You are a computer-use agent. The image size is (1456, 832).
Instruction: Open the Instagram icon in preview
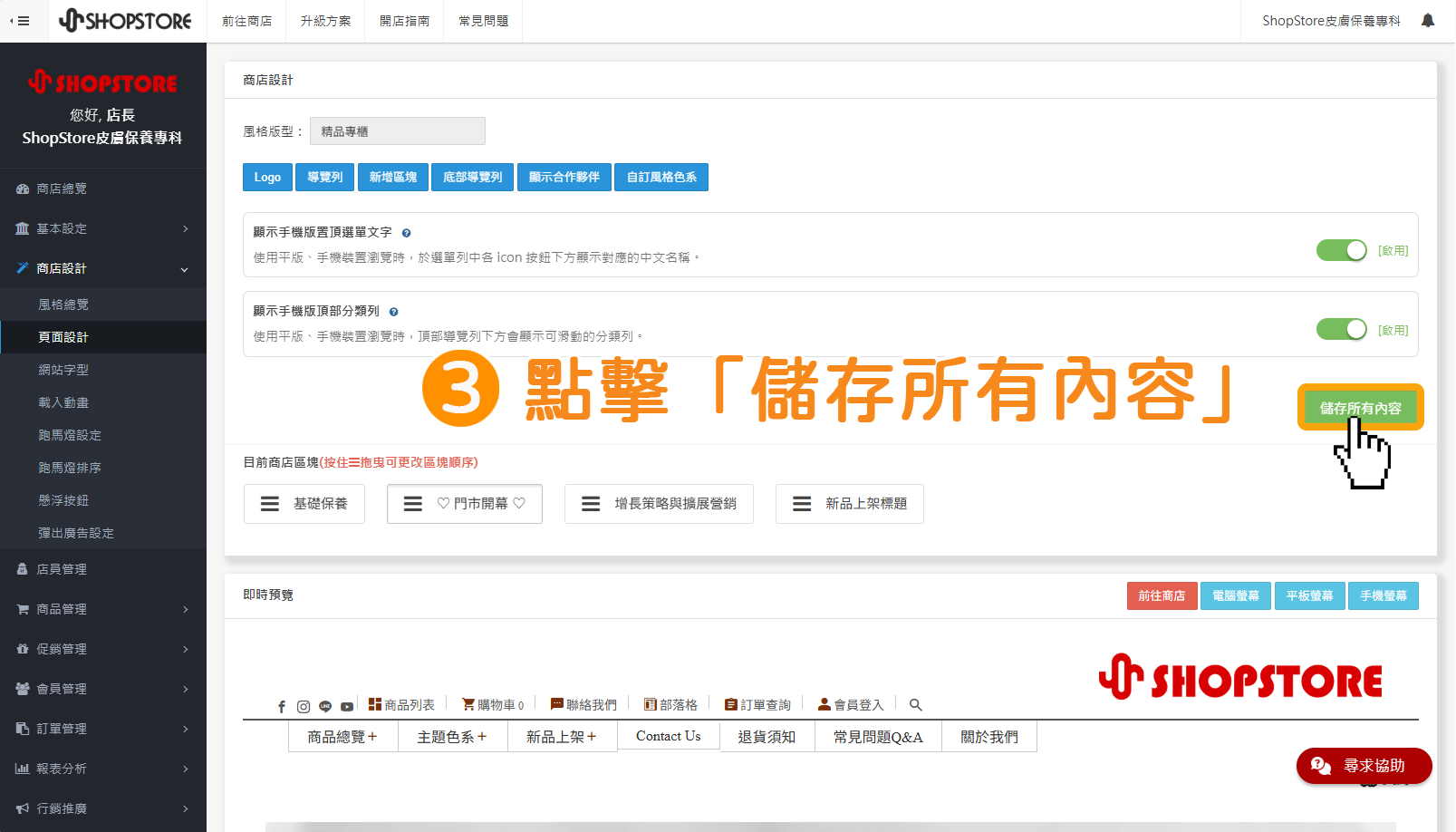point(304,706)
